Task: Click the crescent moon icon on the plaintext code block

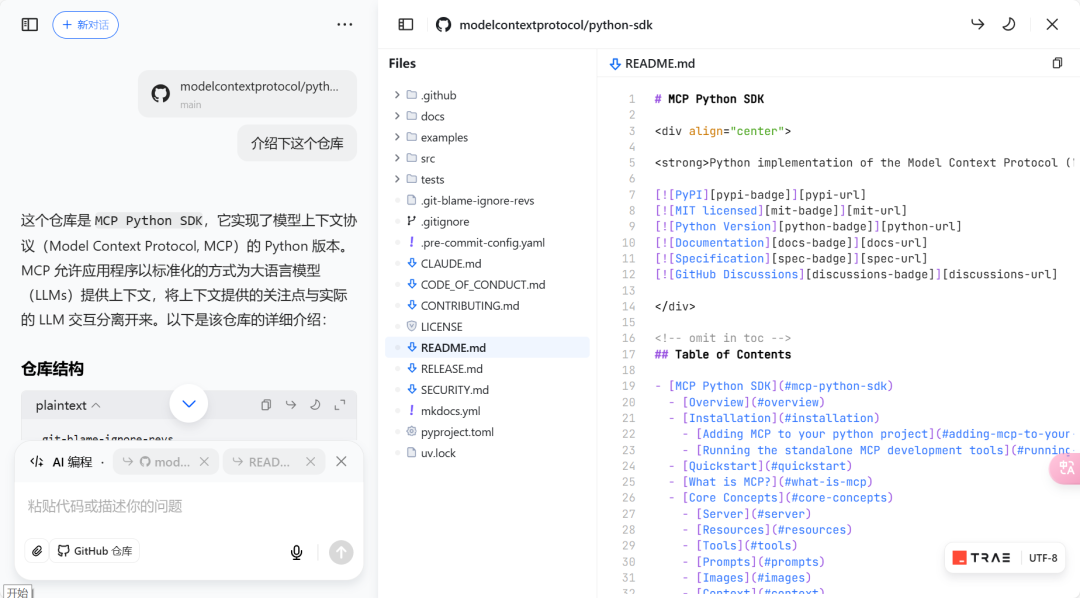Action: pyautogui.click(x=315, y=405)
